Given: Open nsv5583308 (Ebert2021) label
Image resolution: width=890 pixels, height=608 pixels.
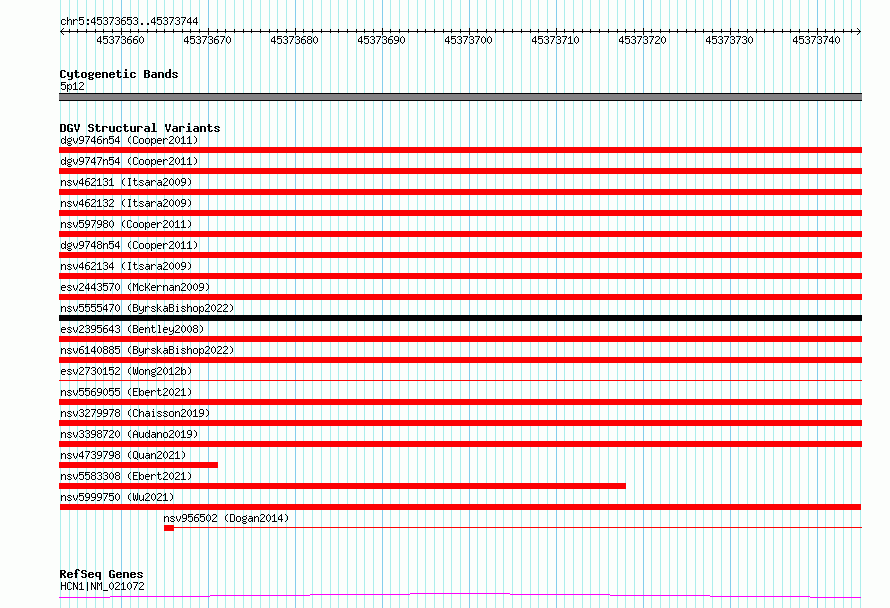Looking at the screenshot, I should tap(126, 476).
